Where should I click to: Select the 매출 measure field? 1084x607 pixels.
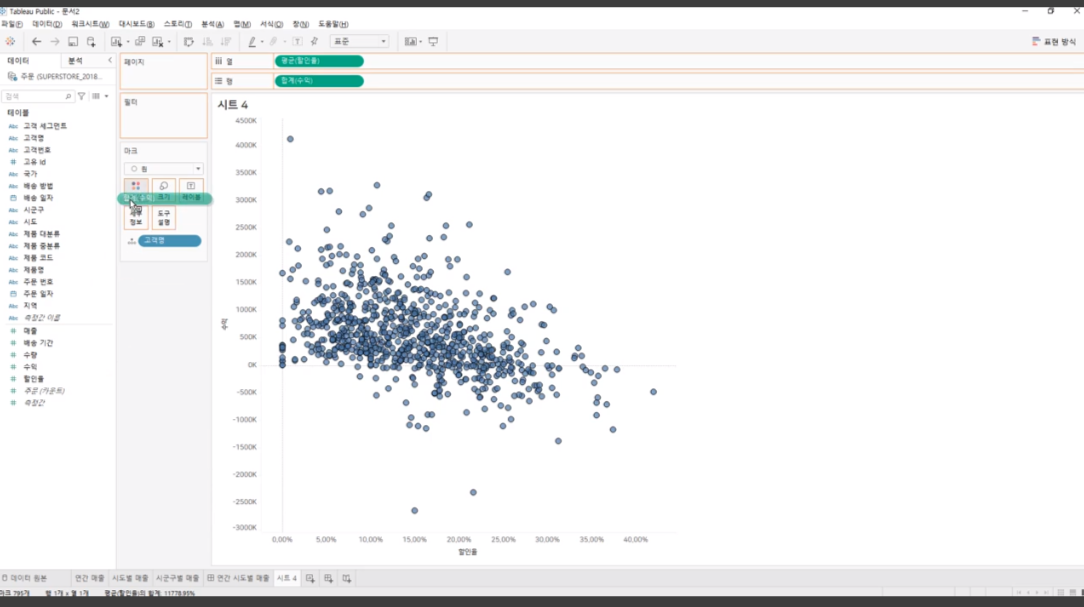(x=30, y=331)
